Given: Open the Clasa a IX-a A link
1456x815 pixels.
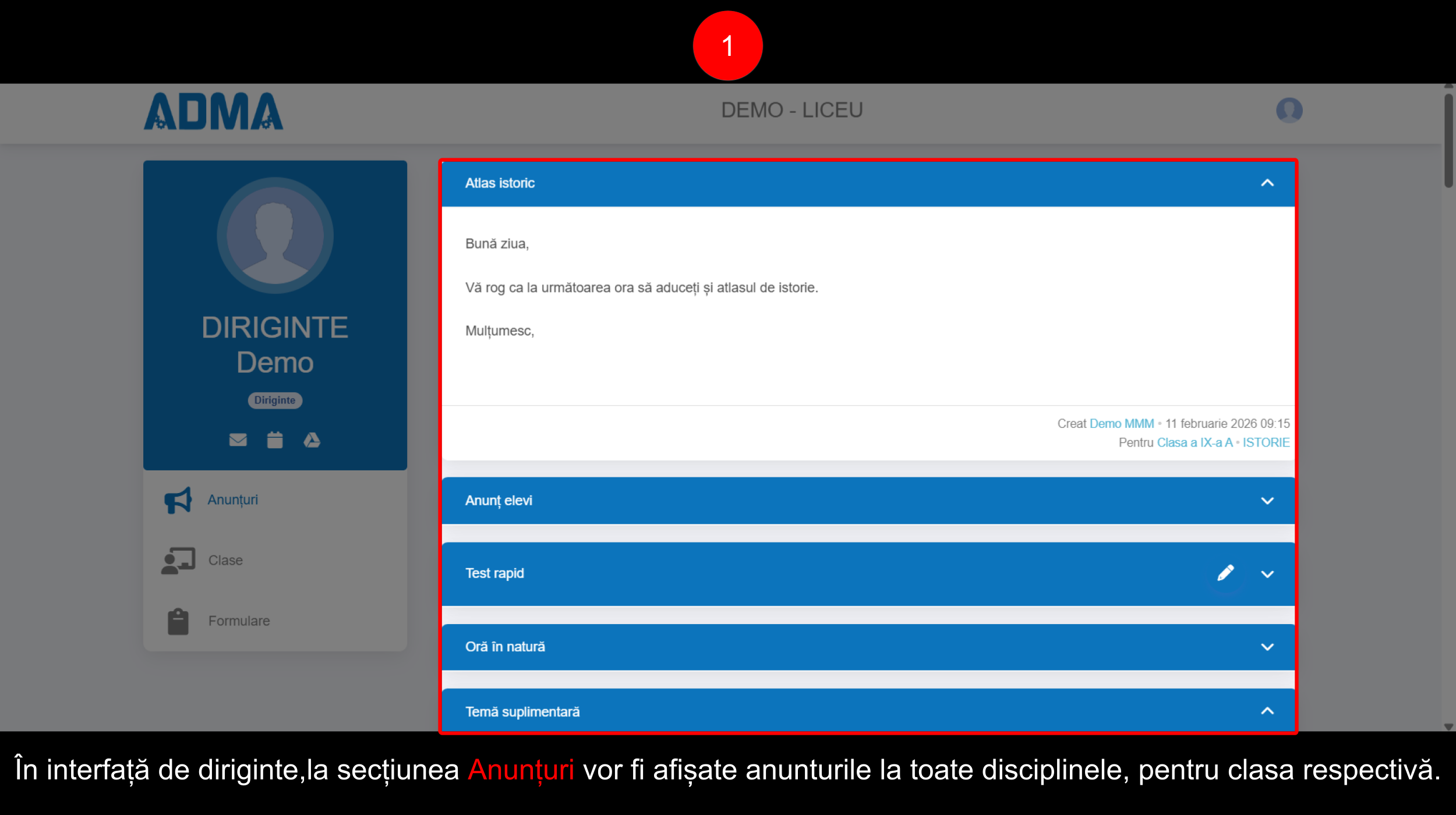Looking at the screenshot, I should pos(1194,443).
